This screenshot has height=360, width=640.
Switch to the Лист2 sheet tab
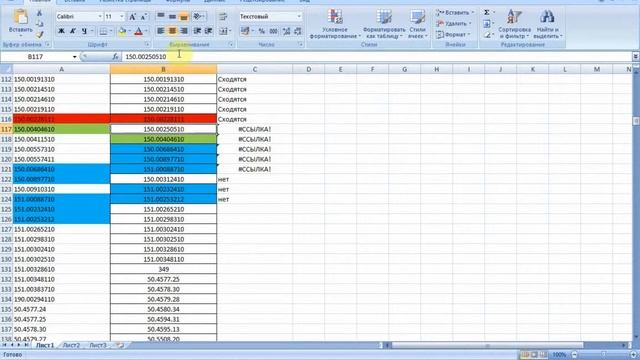[71, 345]
